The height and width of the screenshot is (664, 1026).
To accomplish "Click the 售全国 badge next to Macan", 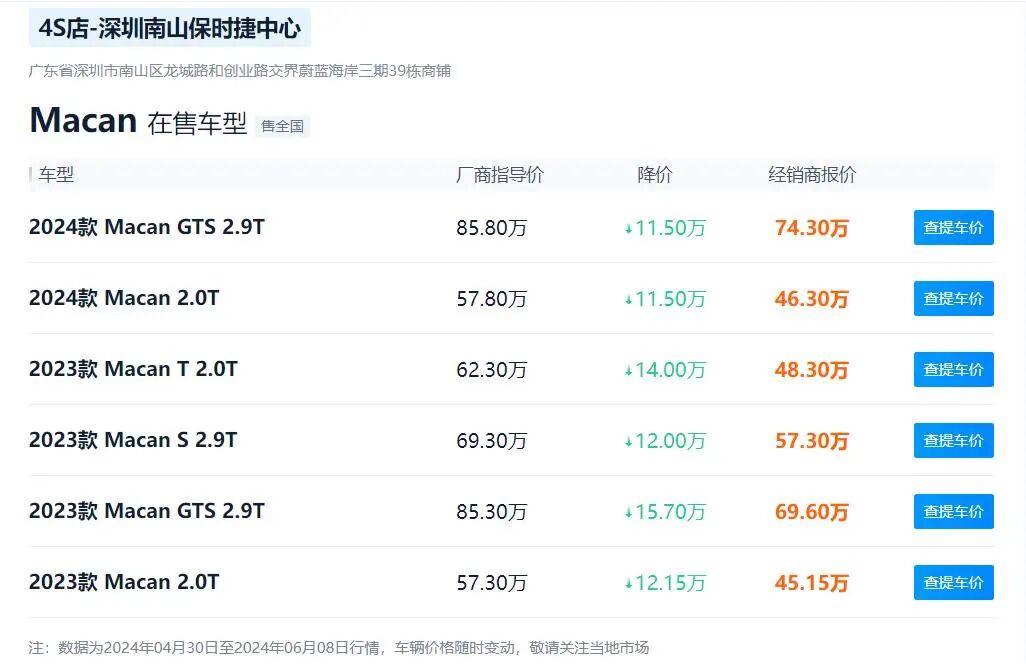I will coord(284,126).
